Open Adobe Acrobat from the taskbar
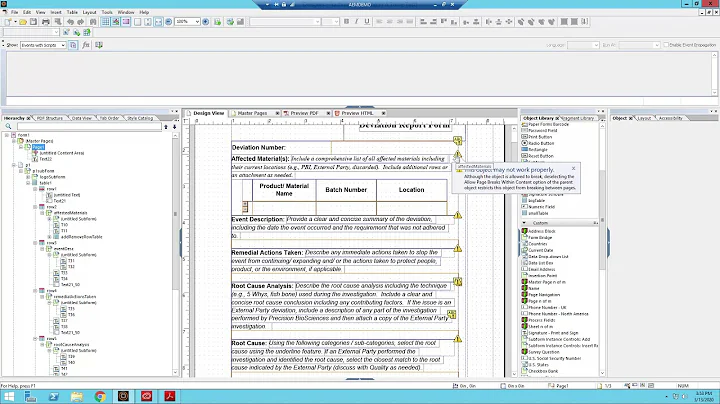This screenshot has height=404, width=720. coord(169,396)
